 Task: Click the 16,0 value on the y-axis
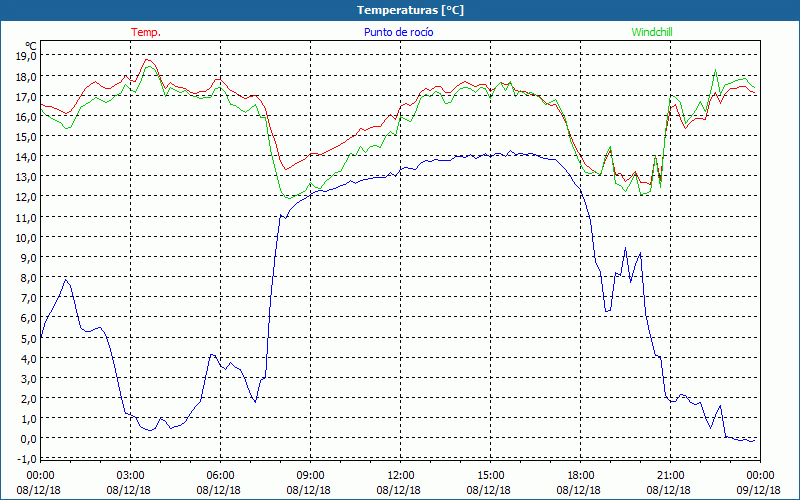pyautogui.click(x=27, y=116)
